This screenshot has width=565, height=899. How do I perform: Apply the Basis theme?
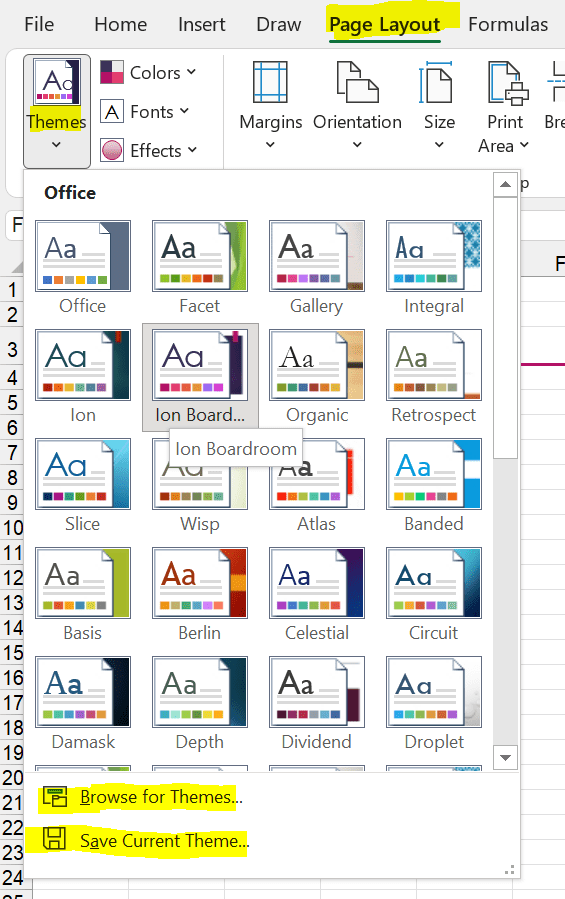[x=83, y=595]
